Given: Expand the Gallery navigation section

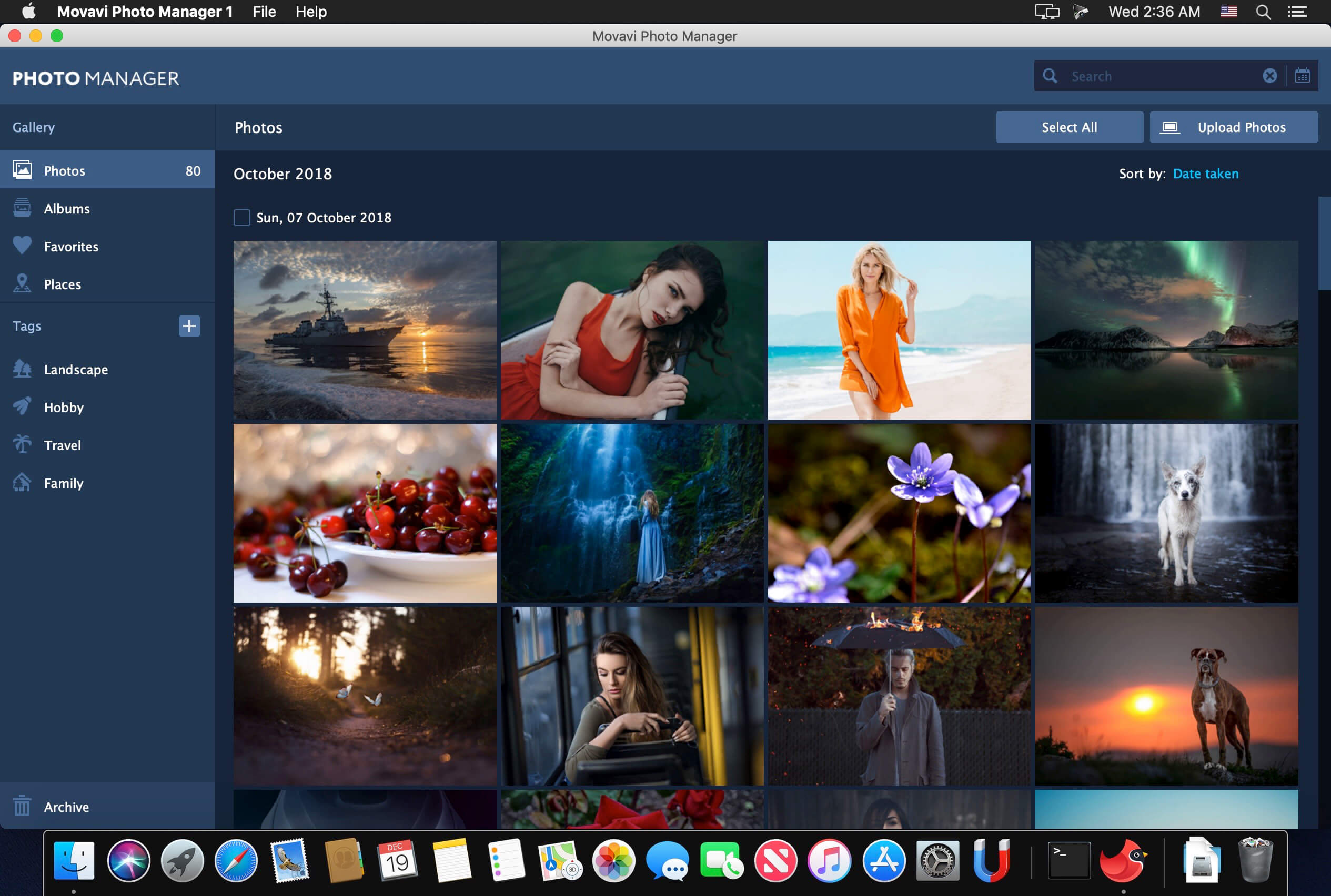Looking at the screenshot, I should click(33, 127).
